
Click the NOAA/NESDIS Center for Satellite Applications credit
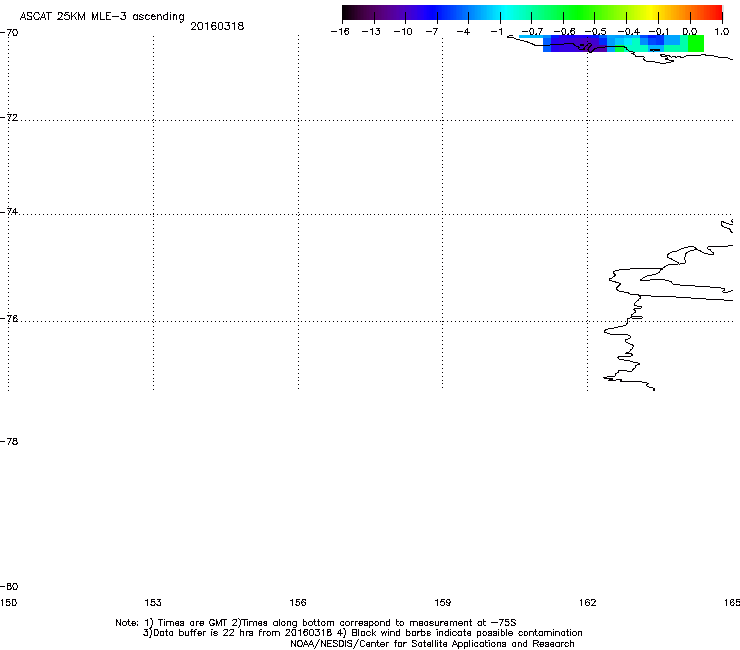pos(432,644)
